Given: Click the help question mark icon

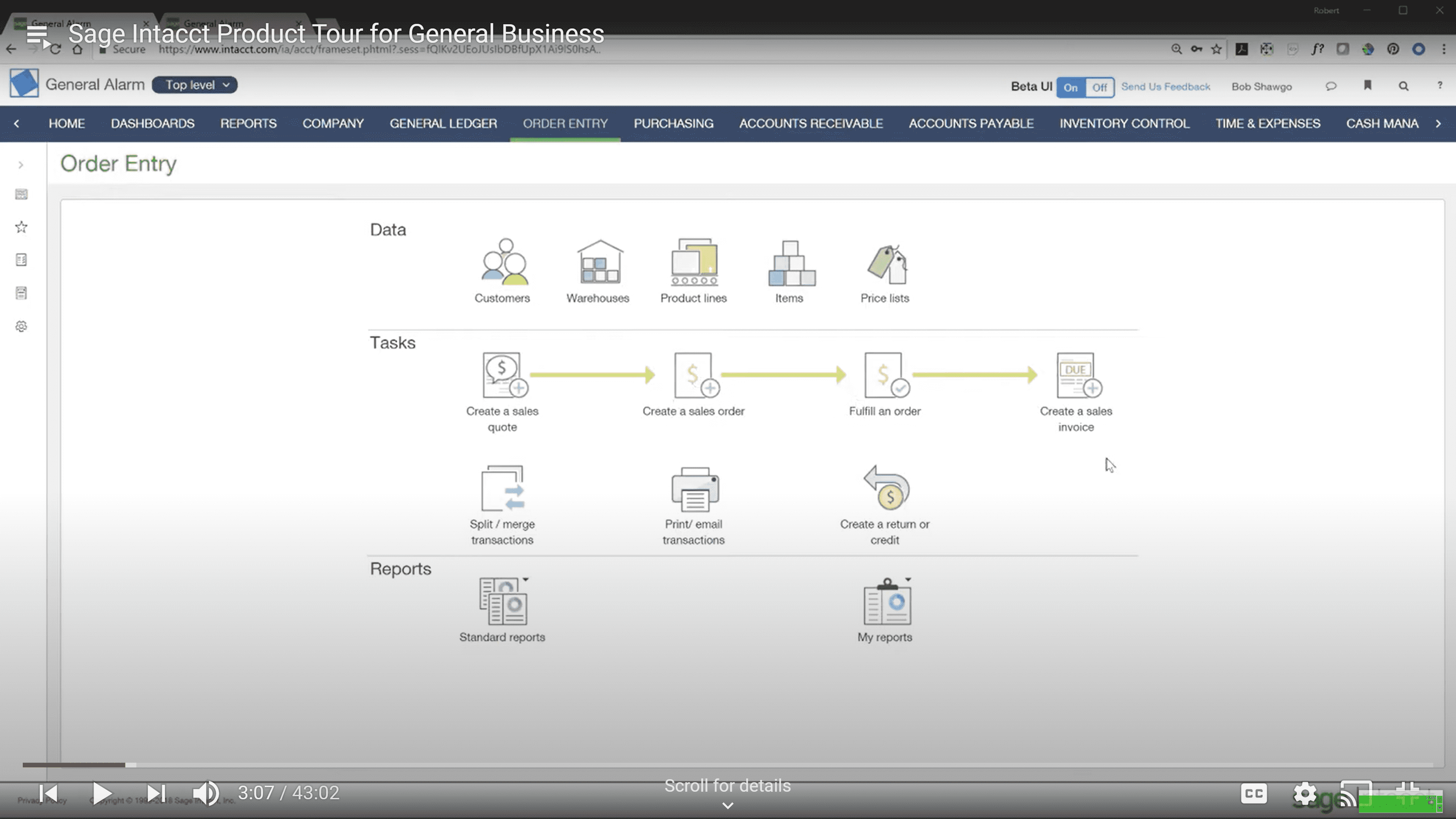Looking at the screenshot, I should tap(1440, 85).
